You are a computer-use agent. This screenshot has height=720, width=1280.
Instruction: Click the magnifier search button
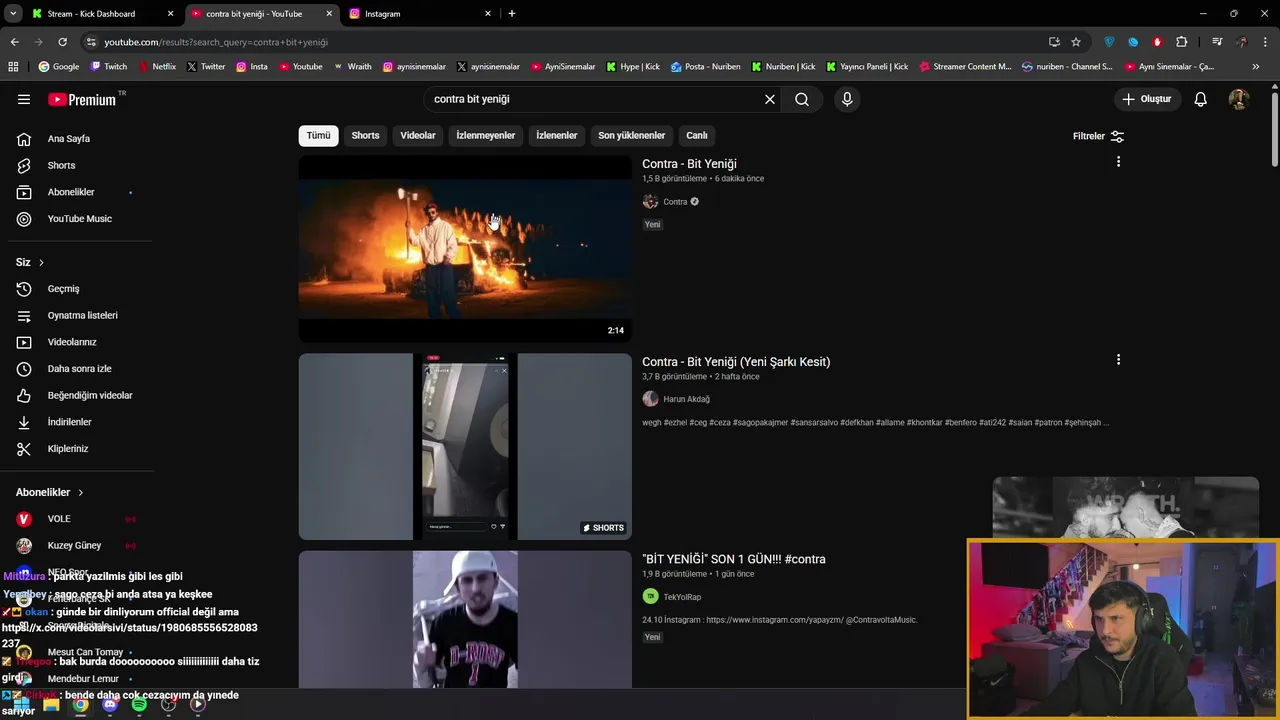[802, 99]
